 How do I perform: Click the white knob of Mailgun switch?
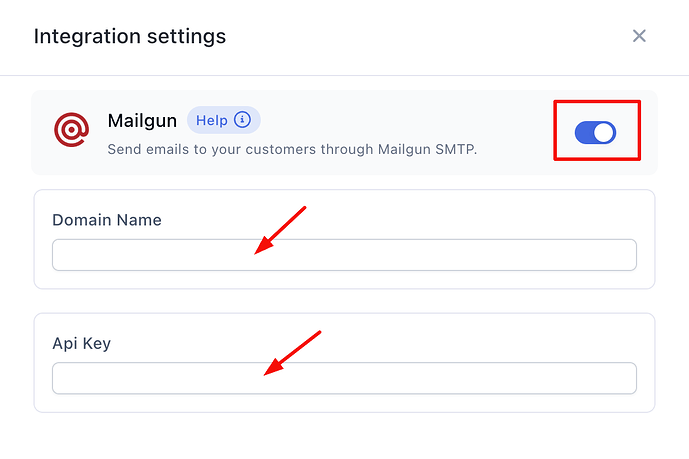[604, 131]
